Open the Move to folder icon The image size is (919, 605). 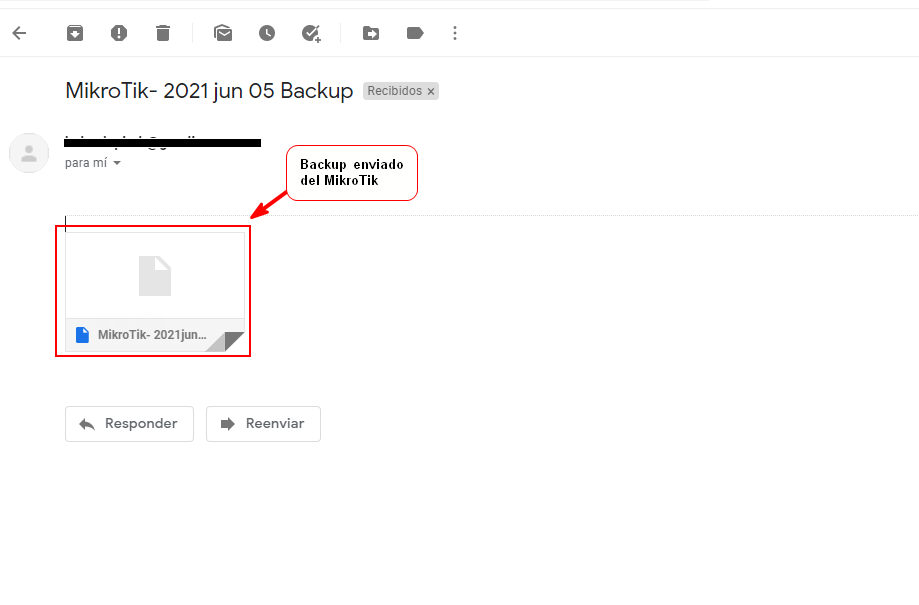point(371,33)
